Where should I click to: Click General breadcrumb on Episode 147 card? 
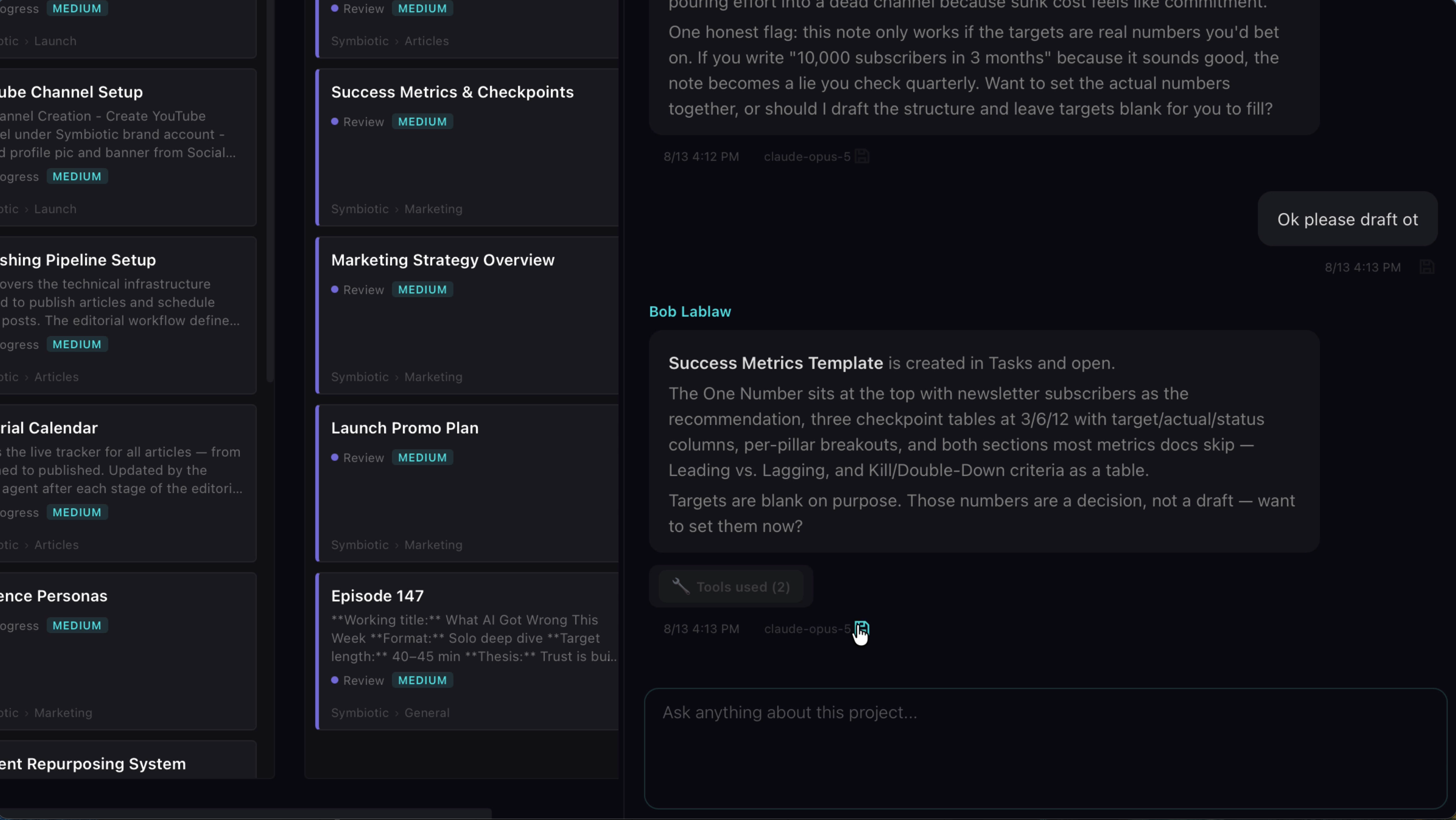[x=427, y=713]
